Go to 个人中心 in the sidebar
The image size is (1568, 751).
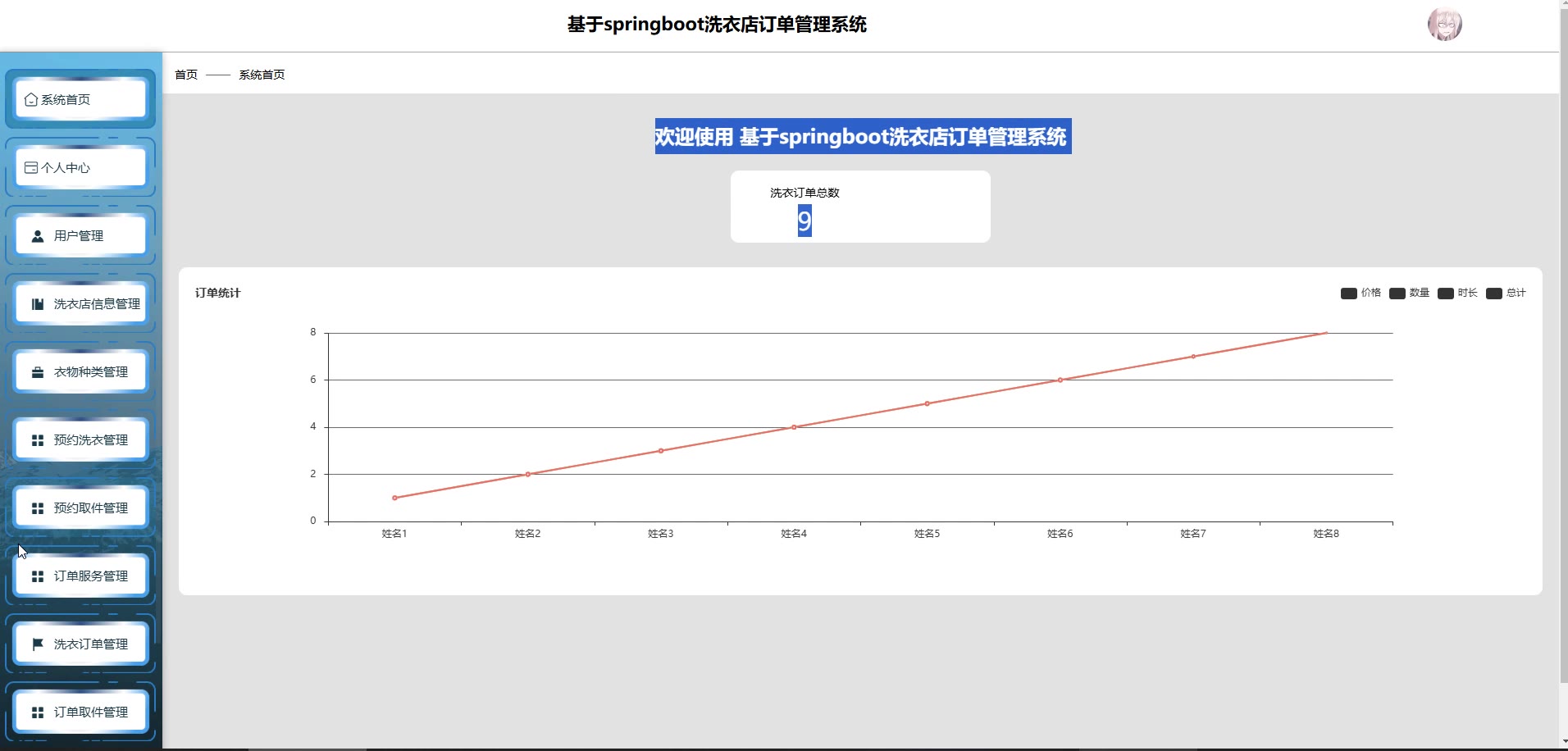coord(80,167)
